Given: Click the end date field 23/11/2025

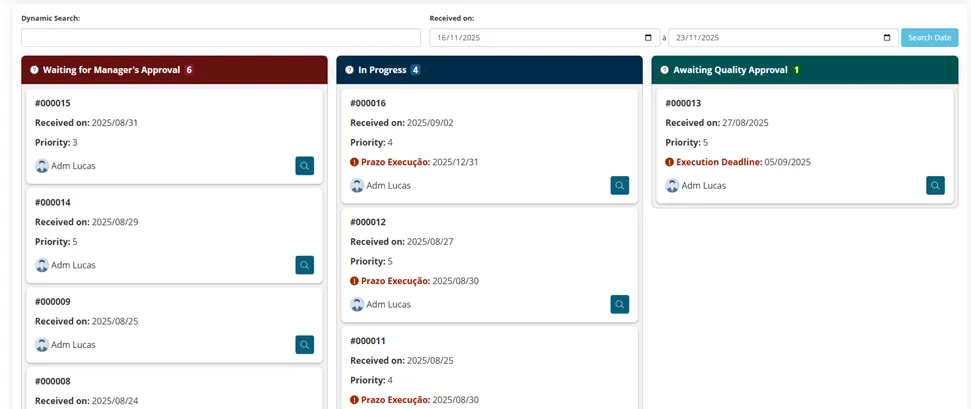Looking at the screenshot, I should 783,38.
